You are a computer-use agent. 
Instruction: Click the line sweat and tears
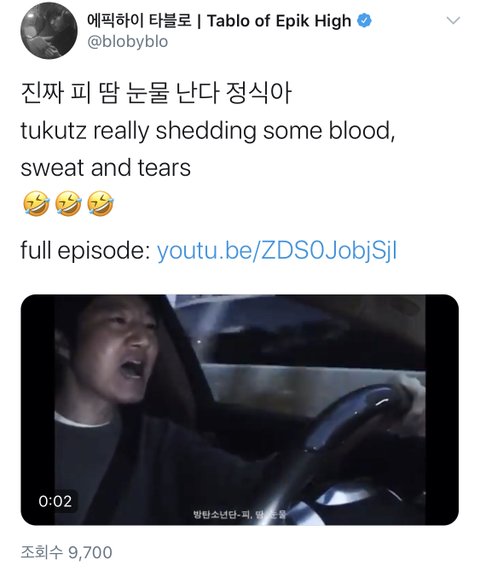106,167
